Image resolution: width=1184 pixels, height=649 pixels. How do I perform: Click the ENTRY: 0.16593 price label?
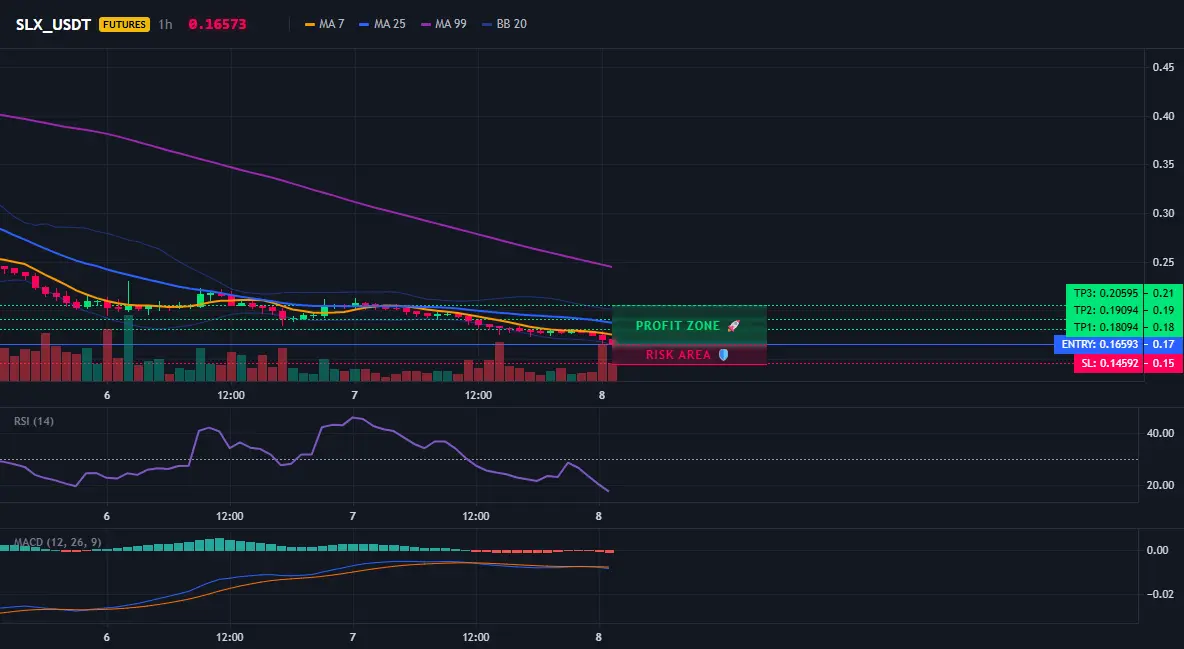coord(1099,345)
